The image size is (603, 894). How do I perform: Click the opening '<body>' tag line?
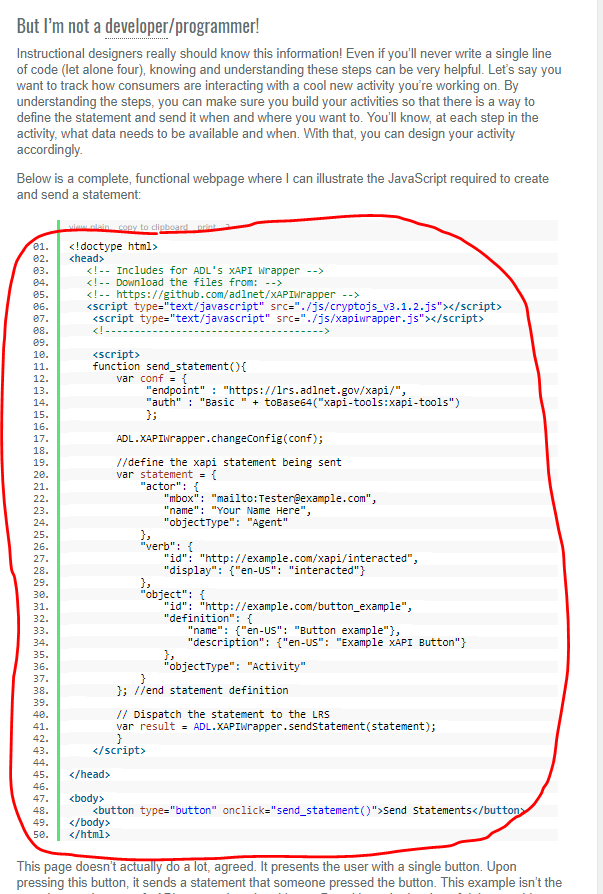[x=87, y=797]
